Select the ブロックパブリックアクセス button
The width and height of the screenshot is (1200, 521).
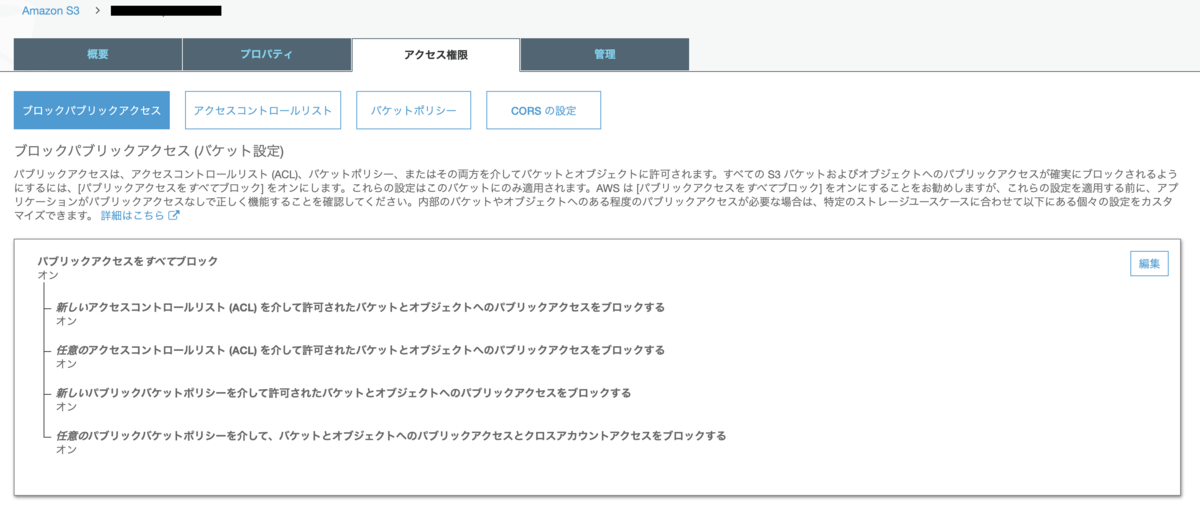tap(92, 111)
